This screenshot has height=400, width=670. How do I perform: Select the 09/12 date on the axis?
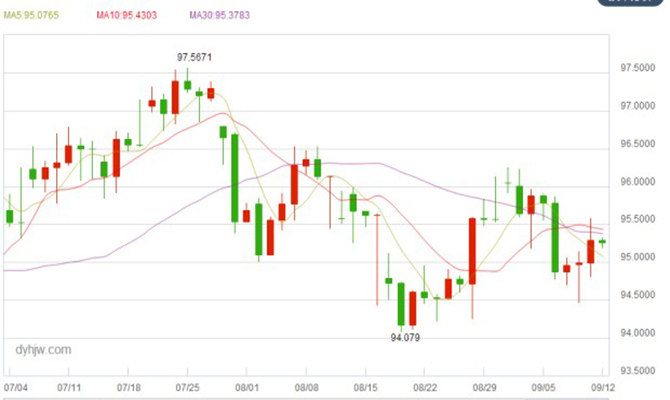pos(602,385)
